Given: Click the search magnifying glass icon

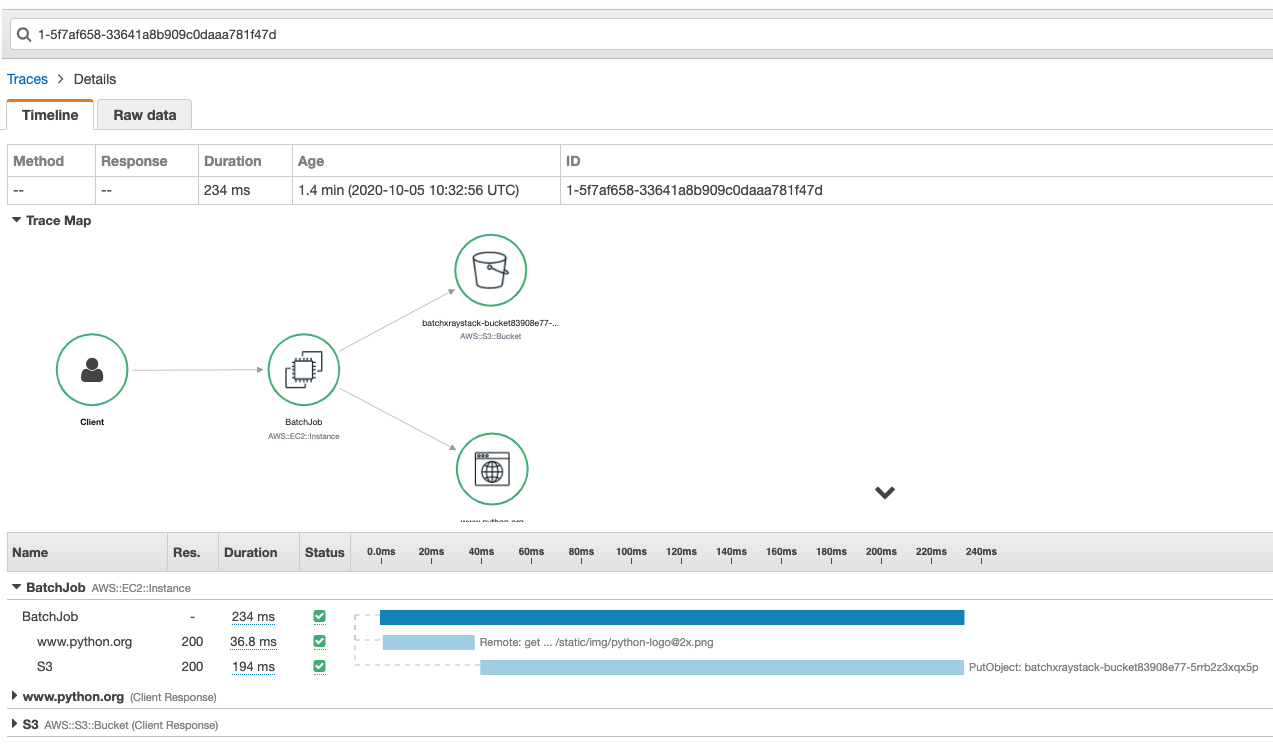Looking at the screenshot, I should [23, 33].
